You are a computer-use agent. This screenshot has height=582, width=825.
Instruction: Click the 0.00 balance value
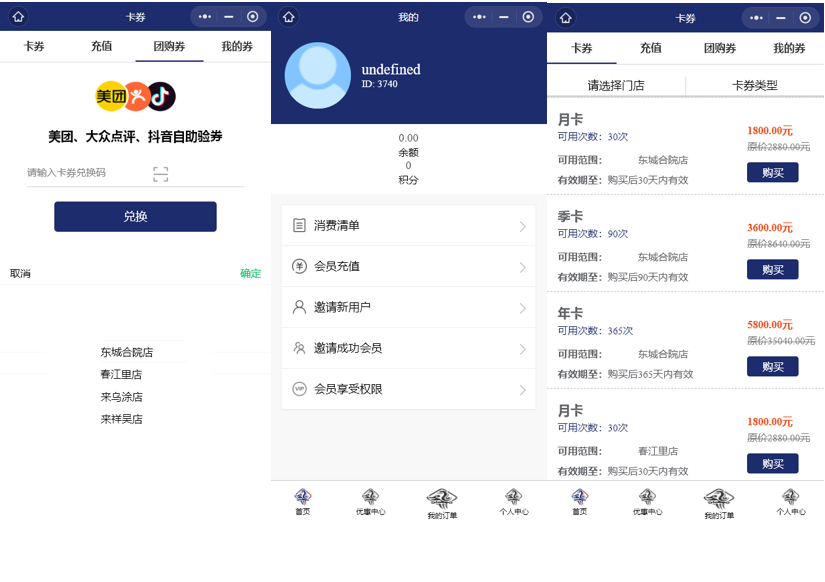coord(408,138)
